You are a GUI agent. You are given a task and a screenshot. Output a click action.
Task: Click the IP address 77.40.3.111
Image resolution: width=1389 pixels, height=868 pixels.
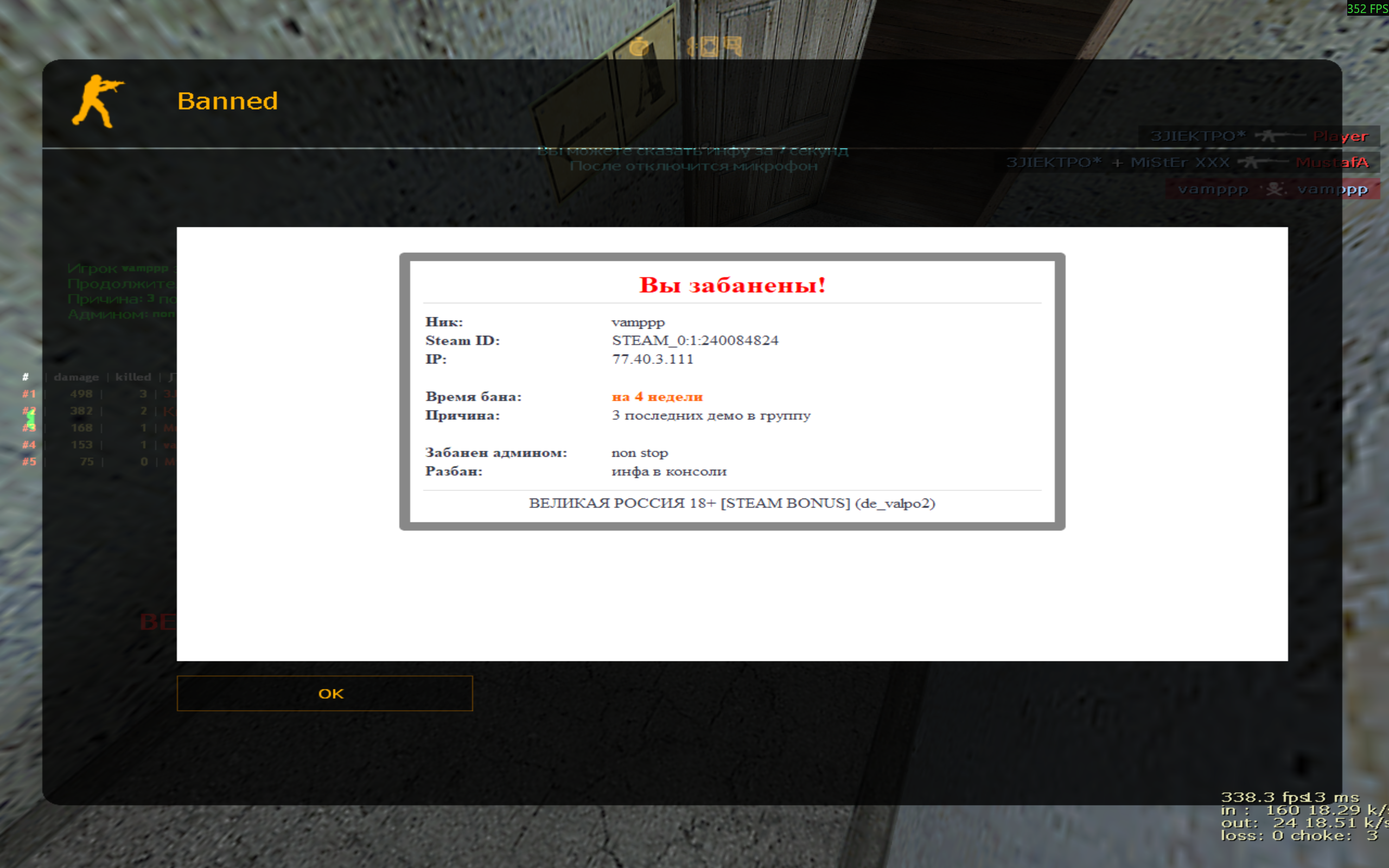coord(652,359)
